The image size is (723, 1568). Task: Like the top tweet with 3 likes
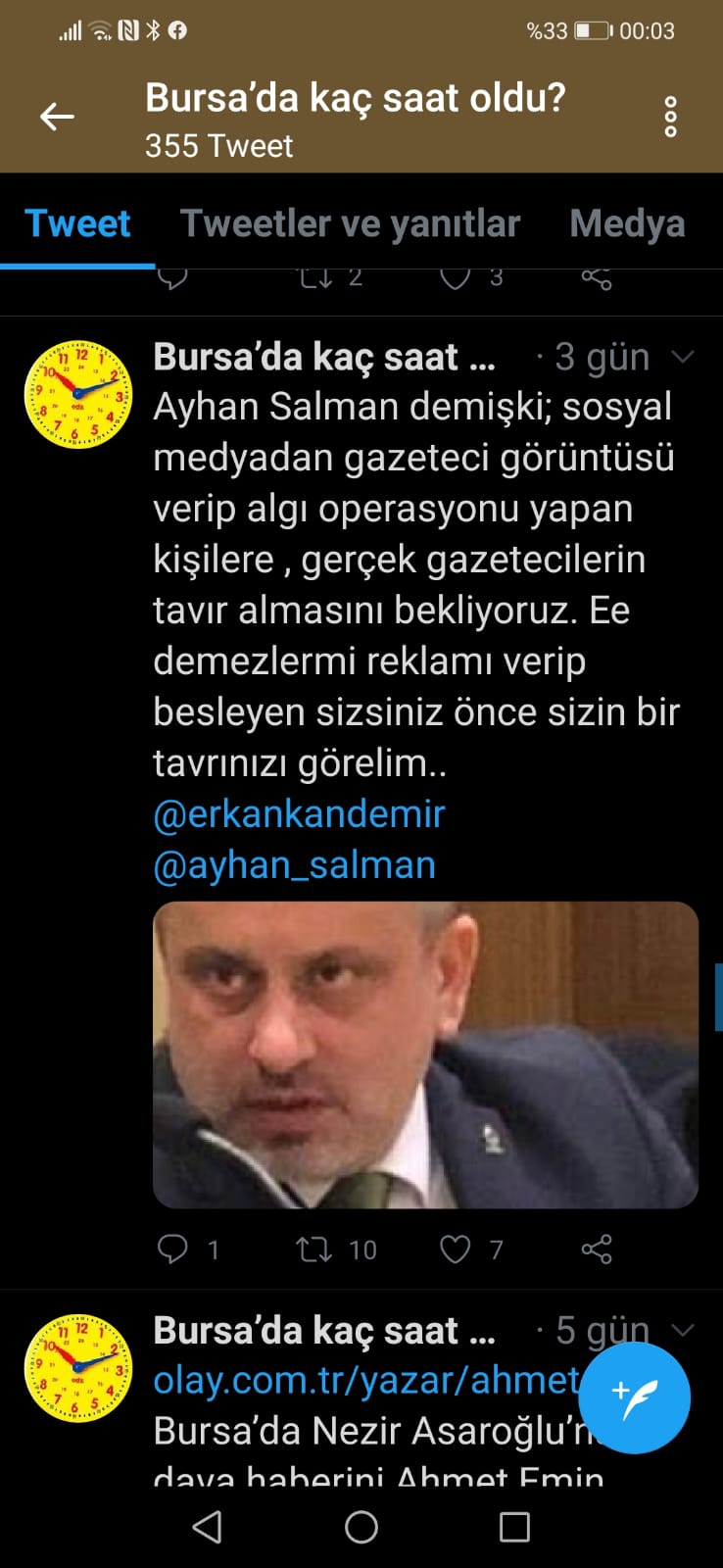point(455,278)
